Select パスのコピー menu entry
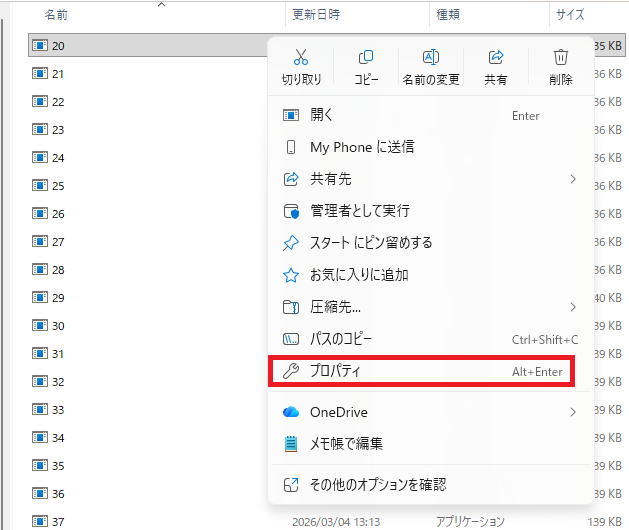 350,339
